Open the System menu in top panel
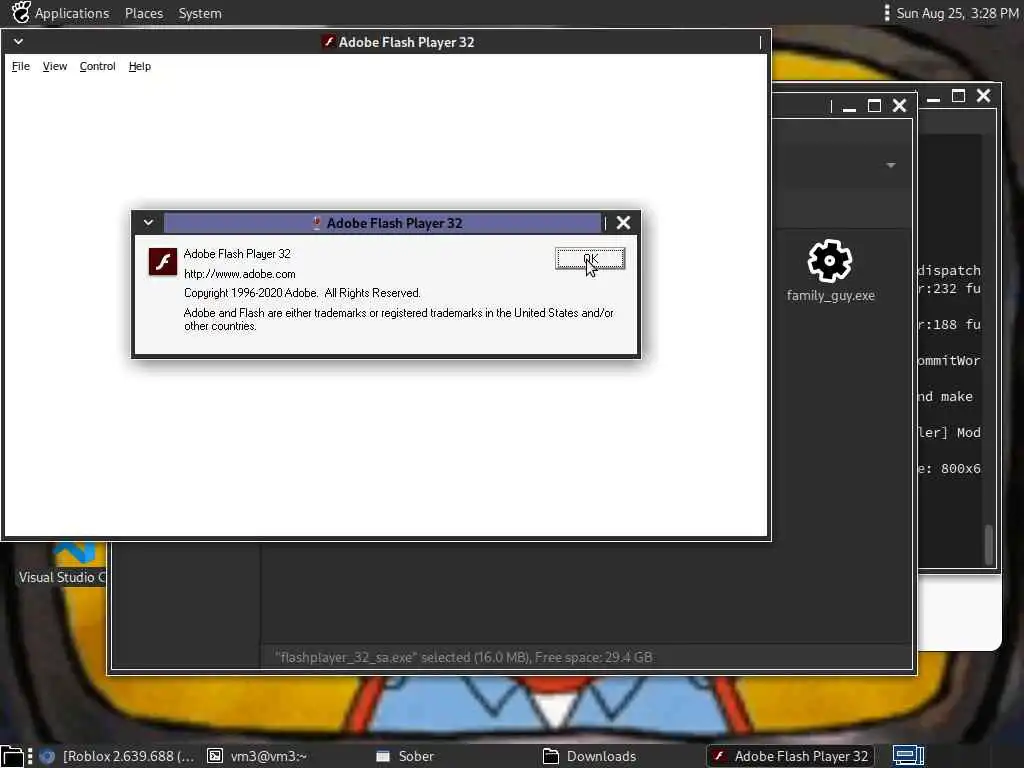Viewport: 1024px width, 768px height. pos(200,13)
